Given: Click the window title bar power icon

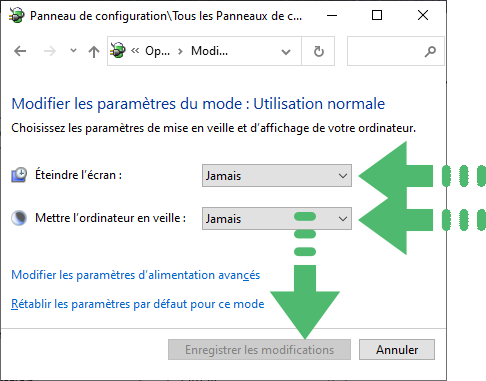Looking at the screenshot, I should 17,15.
